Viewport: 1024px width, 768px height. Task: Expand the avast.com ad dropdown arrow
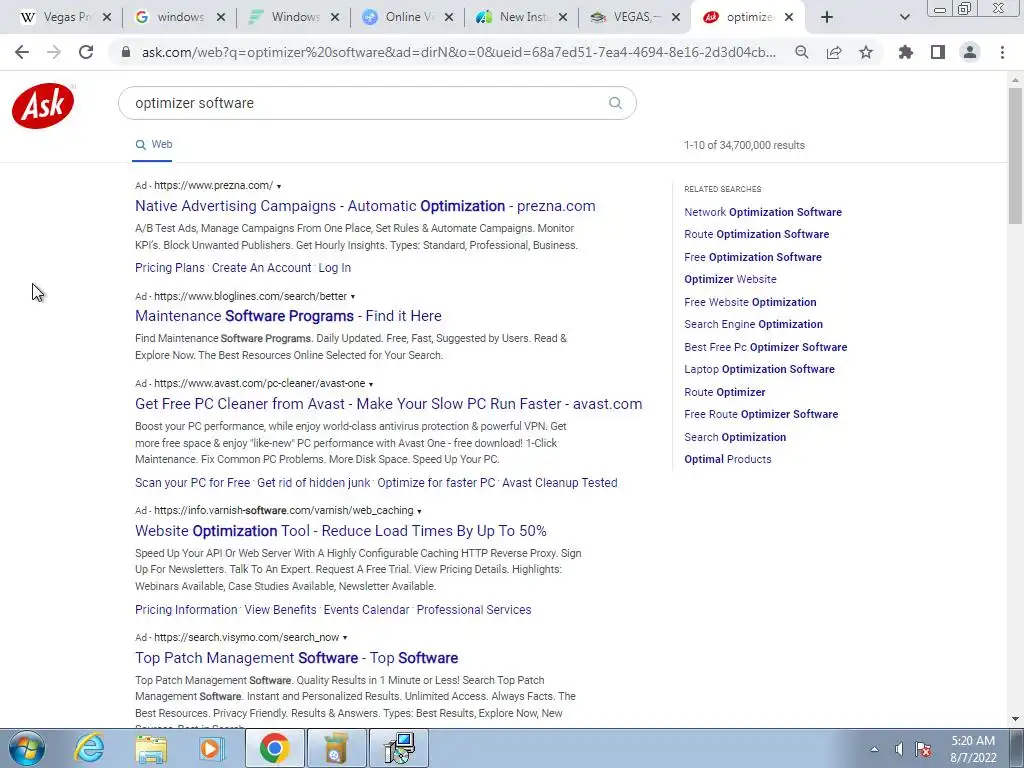tap(371, 384)
